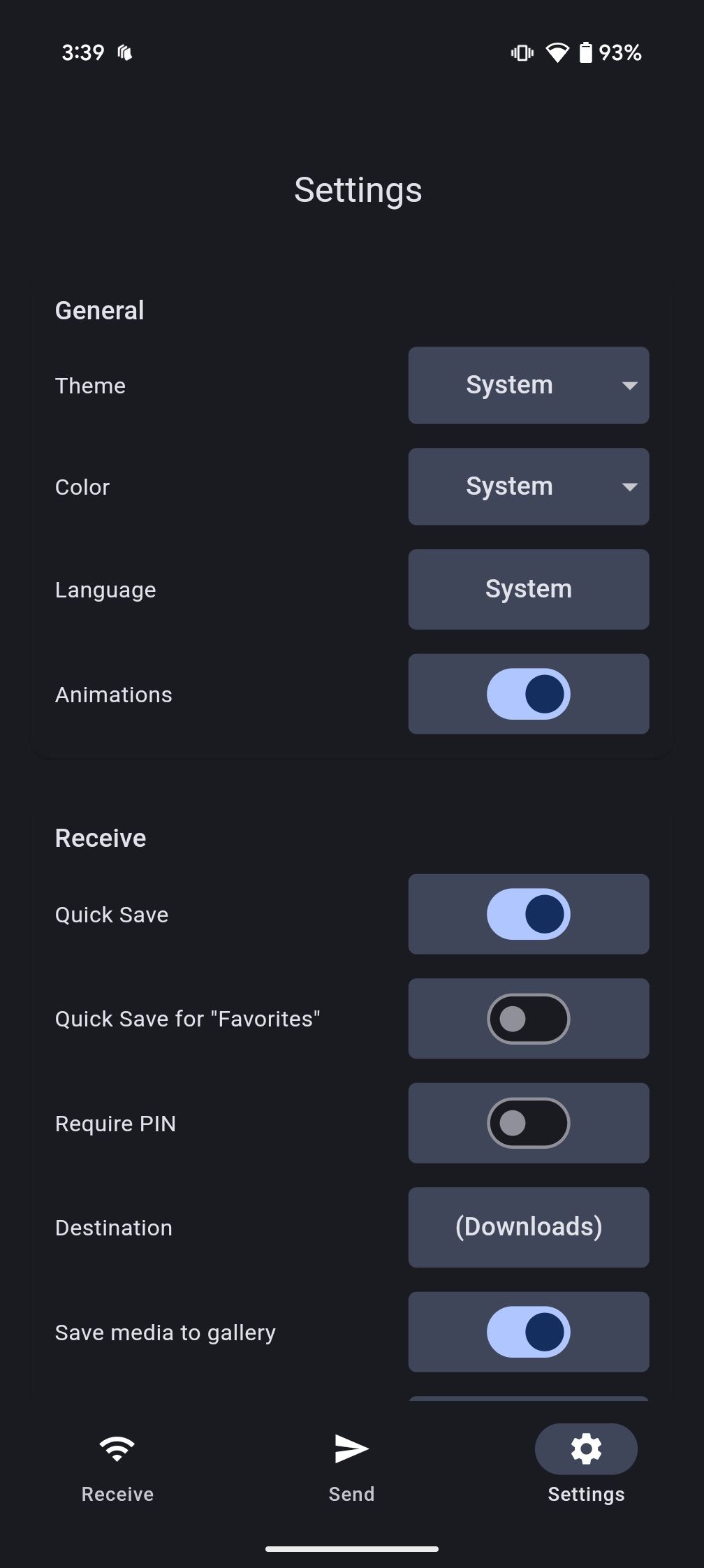Viewport: 704px width, 1568px height.
Task: Enable the Require PIN switch
Action: pos(529,1123)
